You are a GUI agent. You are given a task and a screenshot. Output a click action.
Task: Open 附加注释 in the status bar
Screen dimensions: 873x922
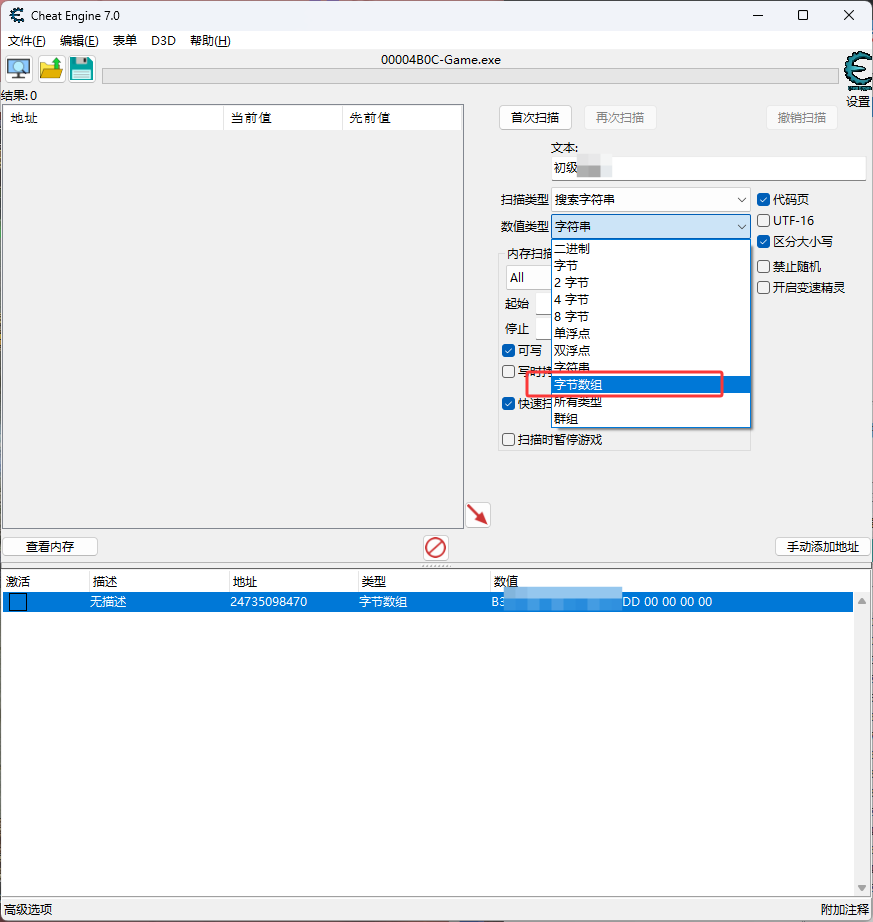[x=844, y=910]
